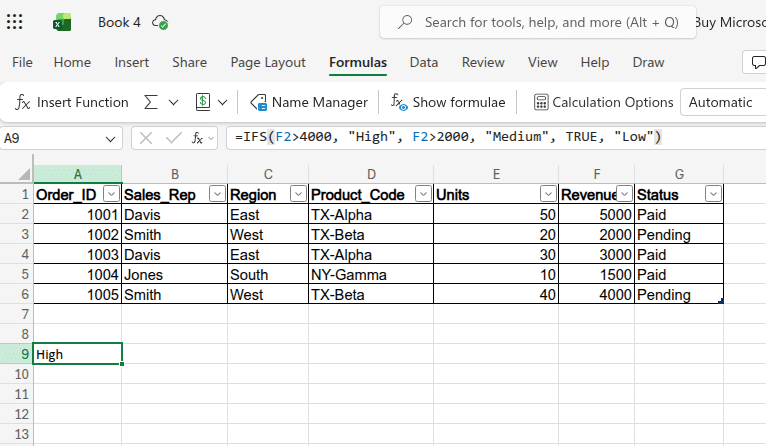Confirm formula with the checkmark
Image resolution: width=766 pixels, height=446 pixels.
pyautogui.click(x=173, y=138)
